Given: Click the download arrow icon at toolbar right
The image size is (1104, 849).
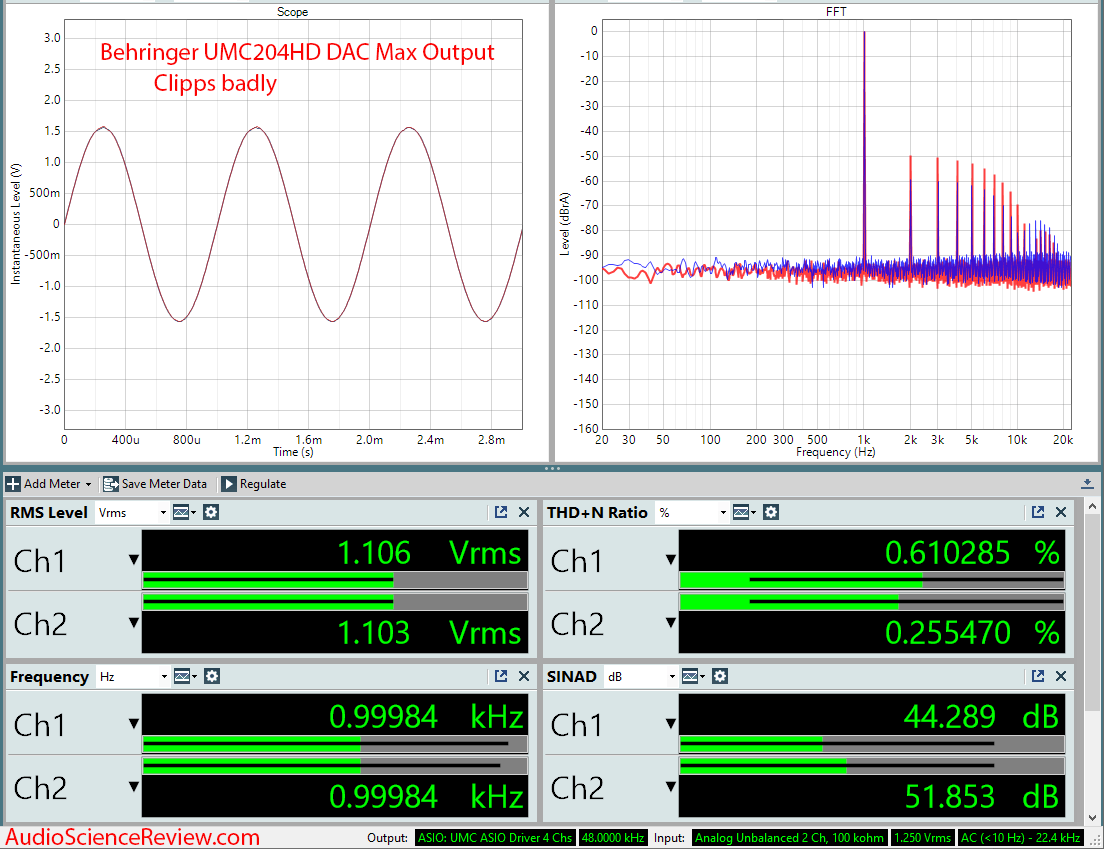Looking at the screenshot, I should click(1087, 484).
